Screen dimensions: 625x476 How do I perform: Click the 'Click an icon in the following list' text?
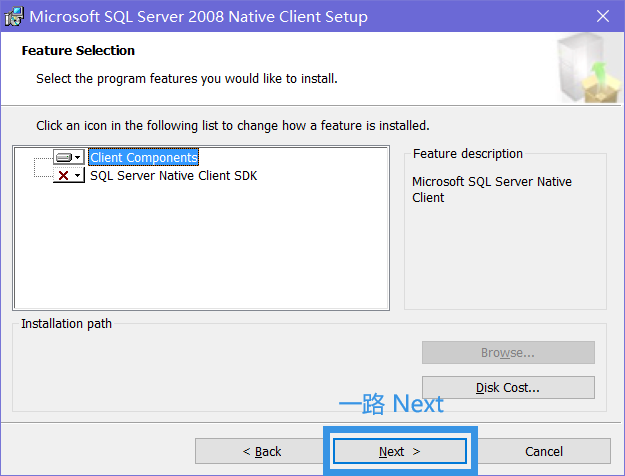(233, 126)
